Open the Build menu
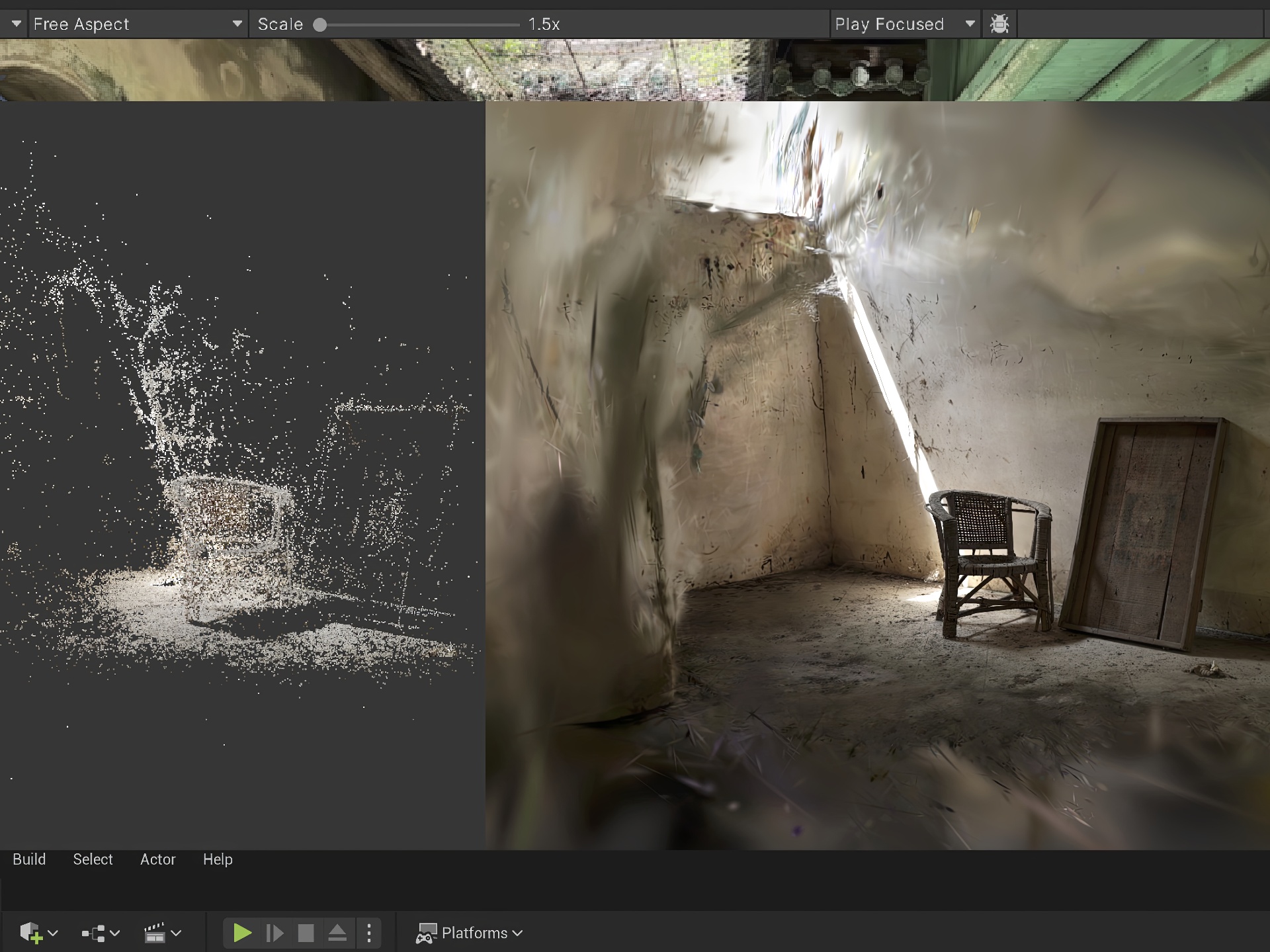Viewport: 1270px width, 952px height. pos(29,859)
